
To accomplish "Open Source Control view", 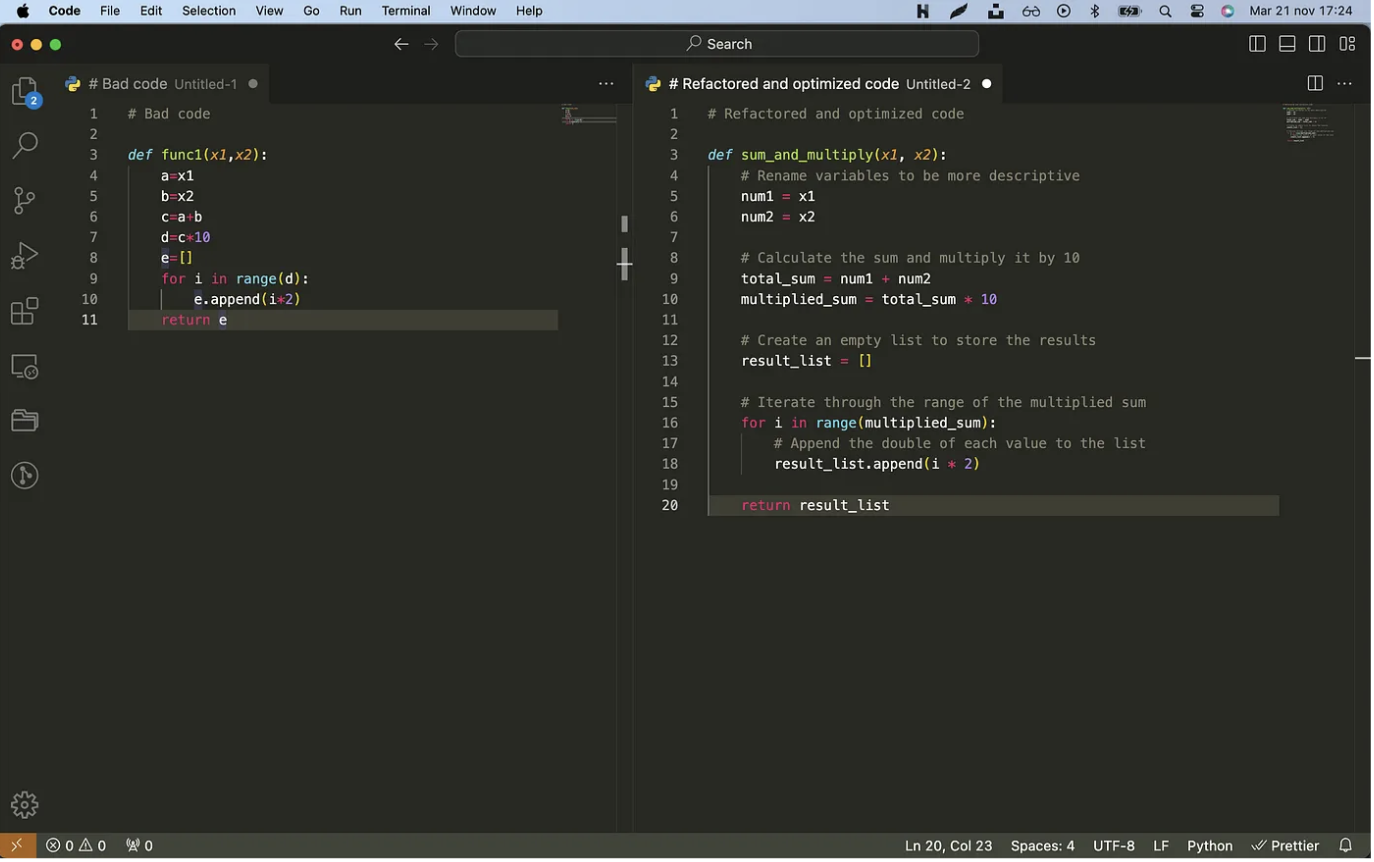I will (x=24, y=201).
